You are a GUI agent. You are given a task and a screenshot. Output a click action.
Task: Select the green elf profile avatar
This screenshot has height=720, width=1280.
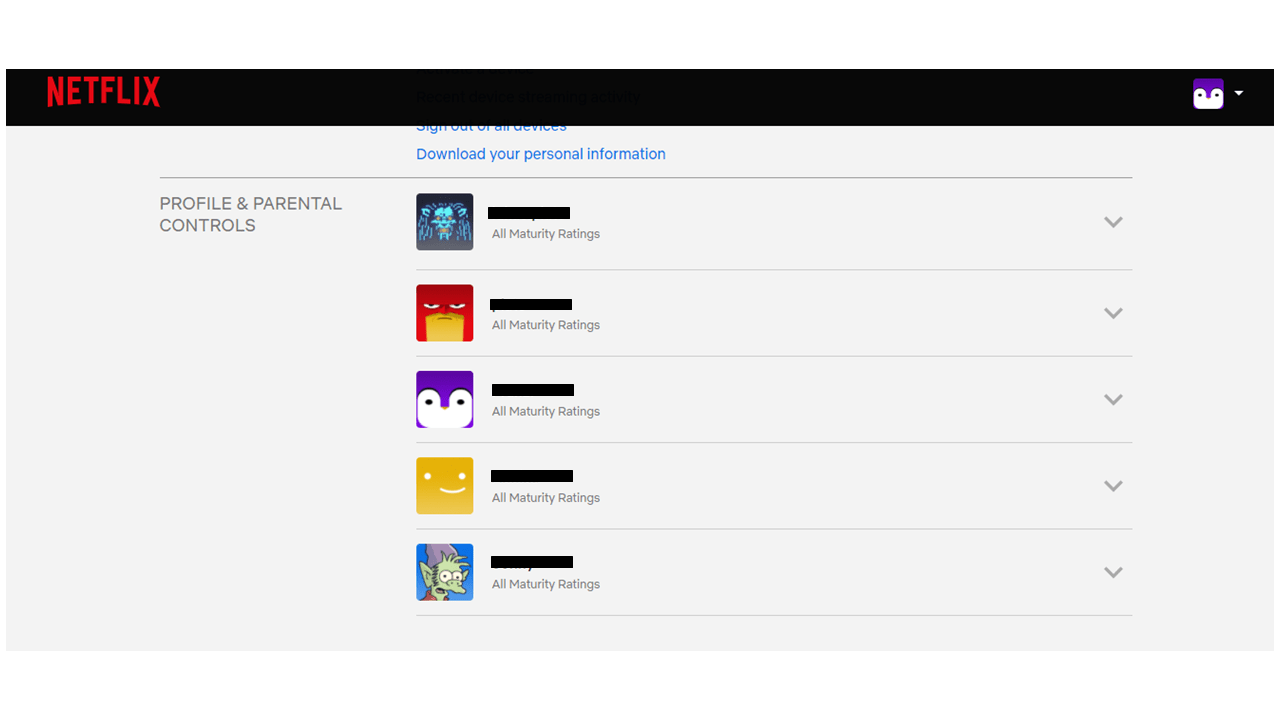(x=445, y=572)
